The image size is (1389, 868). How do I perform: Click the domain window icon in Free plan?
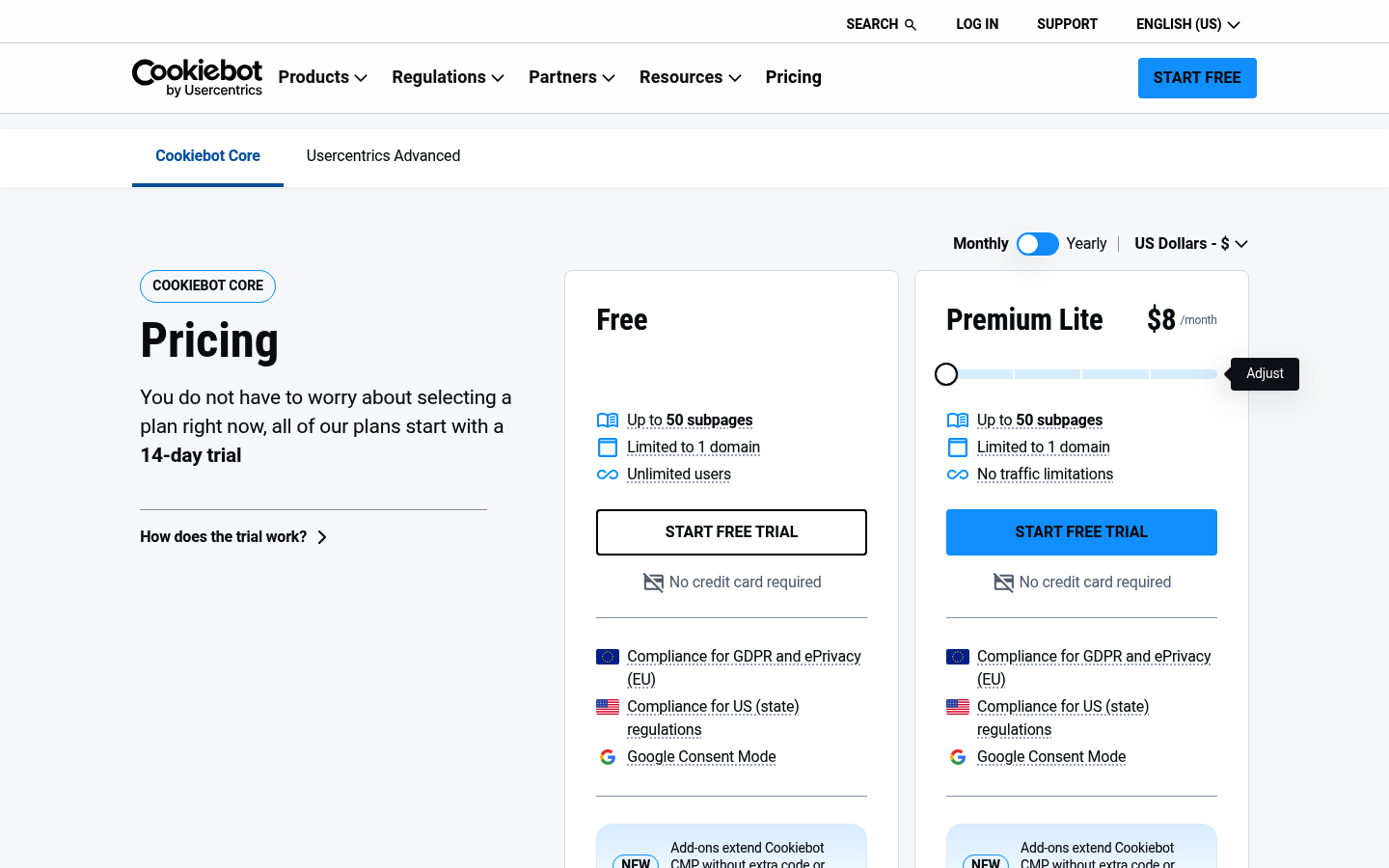point(608,448)
